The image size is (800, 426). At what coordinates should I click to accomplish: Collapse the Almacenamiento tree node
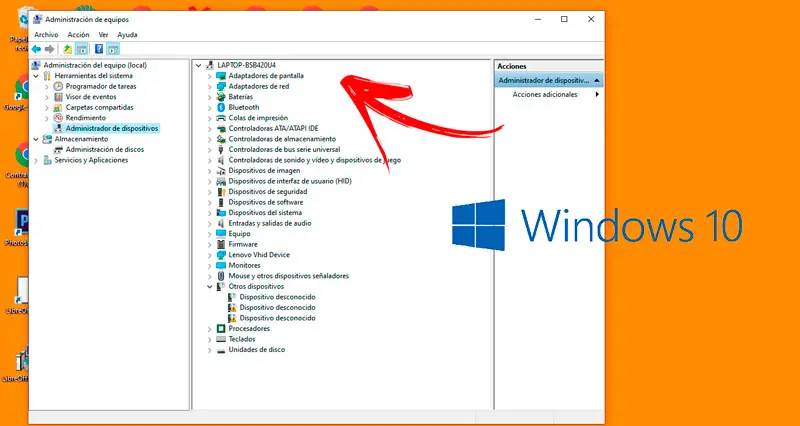(35, 139)
